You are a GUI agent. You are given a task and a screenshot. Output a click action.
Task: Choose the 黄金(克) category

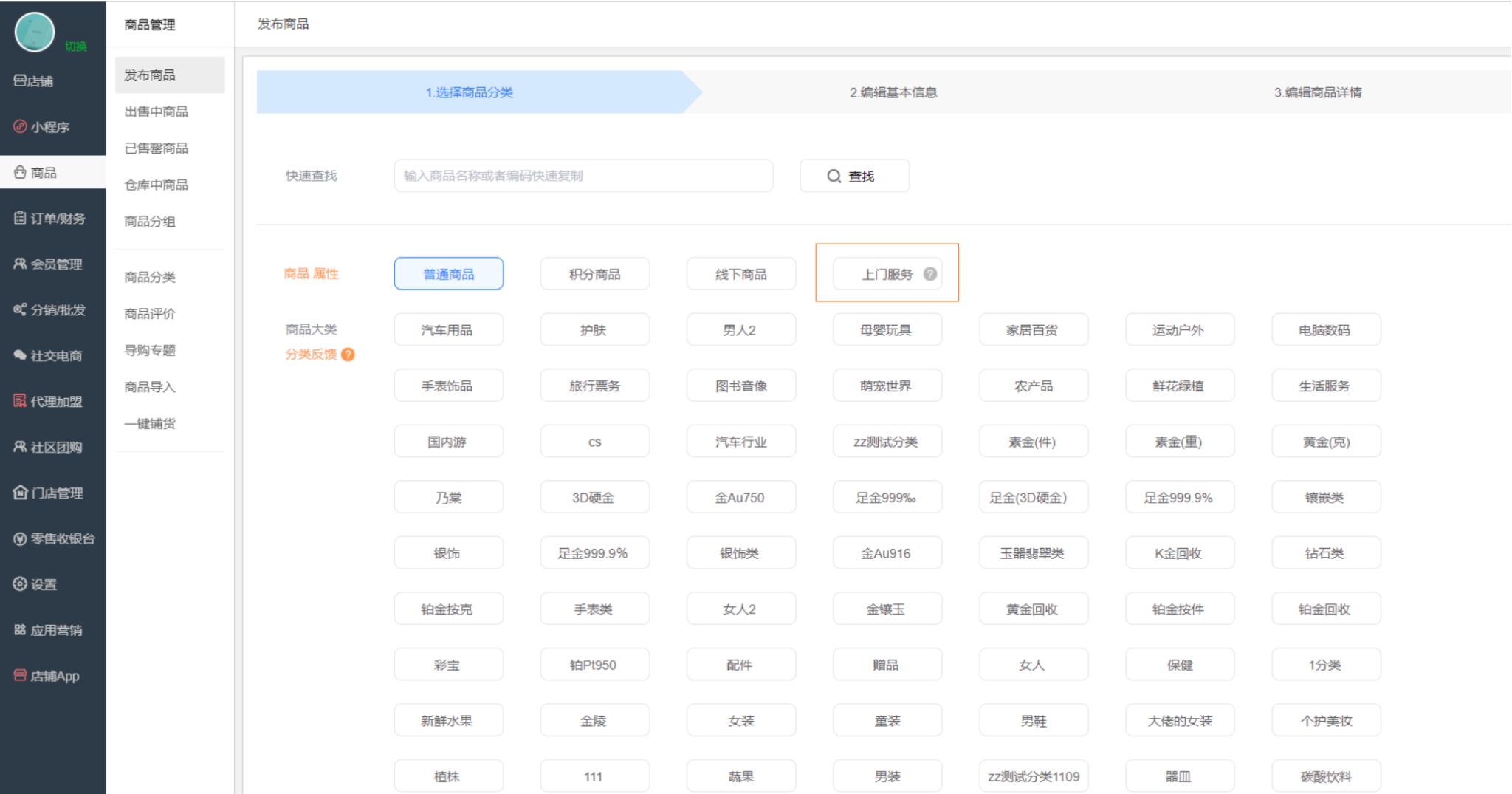[x=1326, y=442]
